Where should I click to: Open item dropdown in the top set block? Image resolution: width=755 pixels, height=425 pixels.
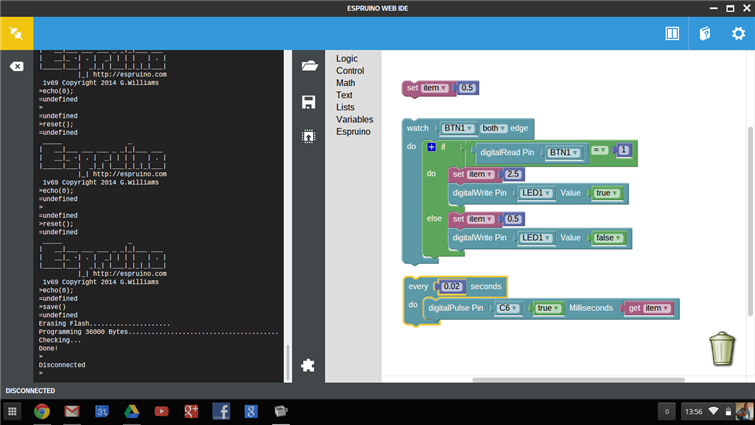435,88
